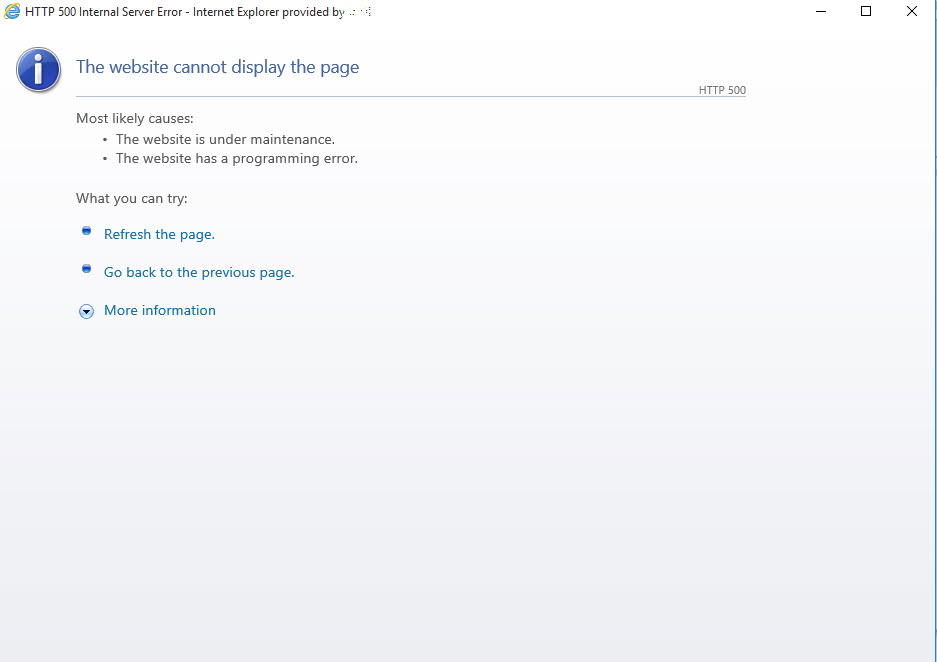The height and width of the screenshot is (662, 937).
Task: Click the dot bullet before "programming error" line
Action: pos(105,159)
